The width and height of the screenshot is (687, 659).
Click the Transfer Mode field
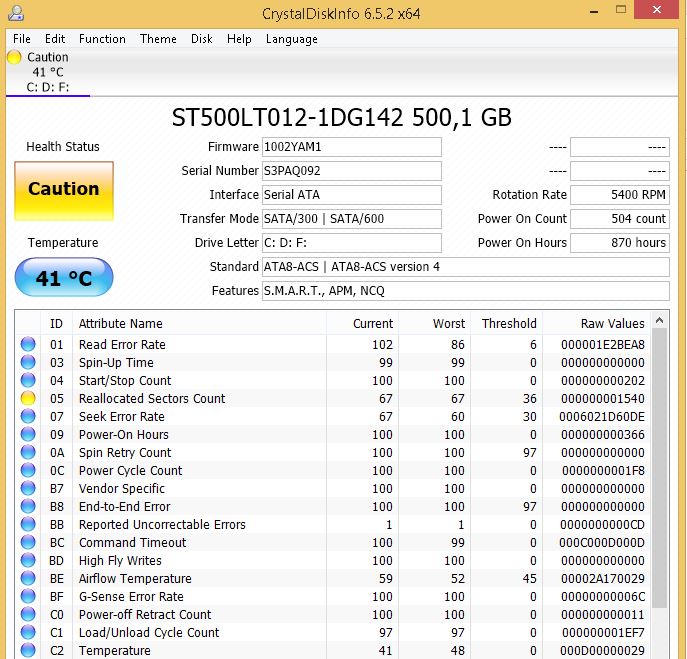point(352,219)
